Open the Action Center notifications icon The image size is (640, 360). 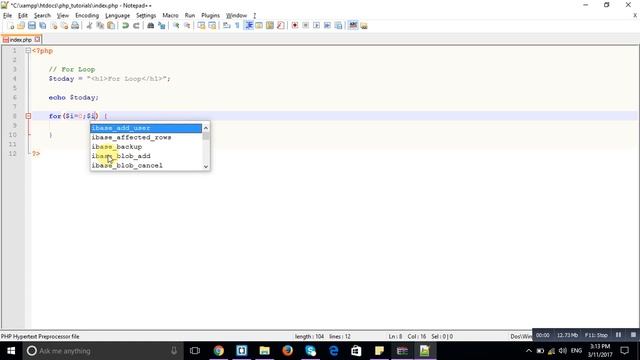[624, 351]
